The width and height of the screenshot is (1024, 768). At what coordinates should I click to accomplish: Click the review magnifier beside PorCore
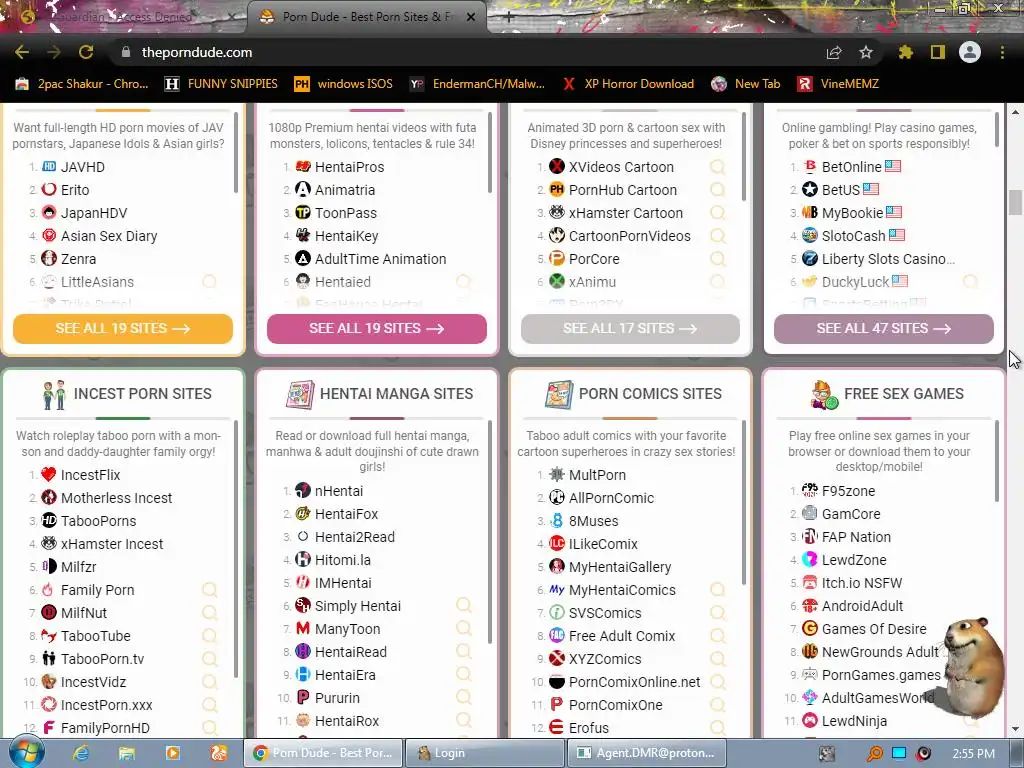pos(717,259)
